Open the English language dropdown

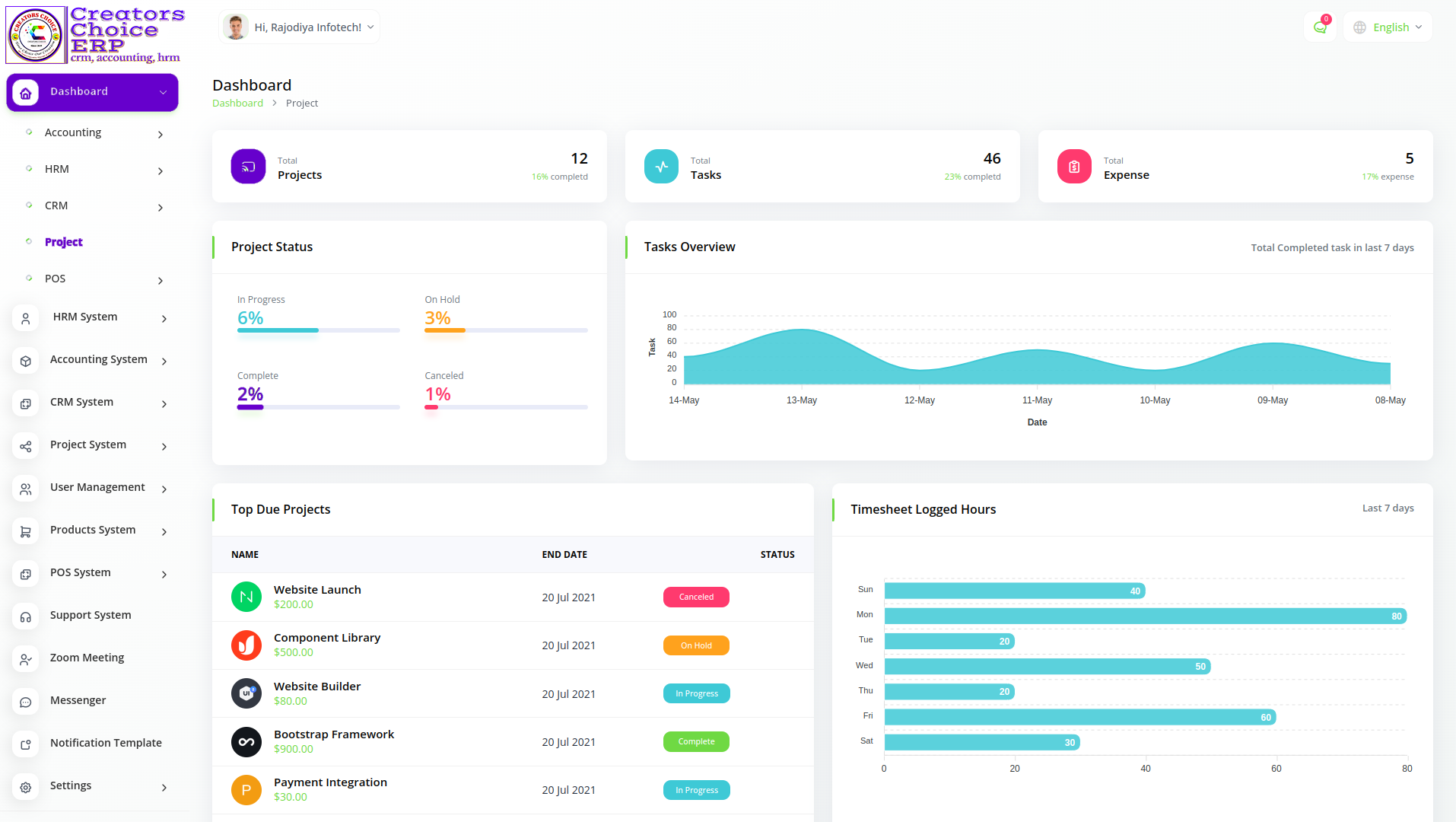pyautogui.click(x=1388, y=27)
